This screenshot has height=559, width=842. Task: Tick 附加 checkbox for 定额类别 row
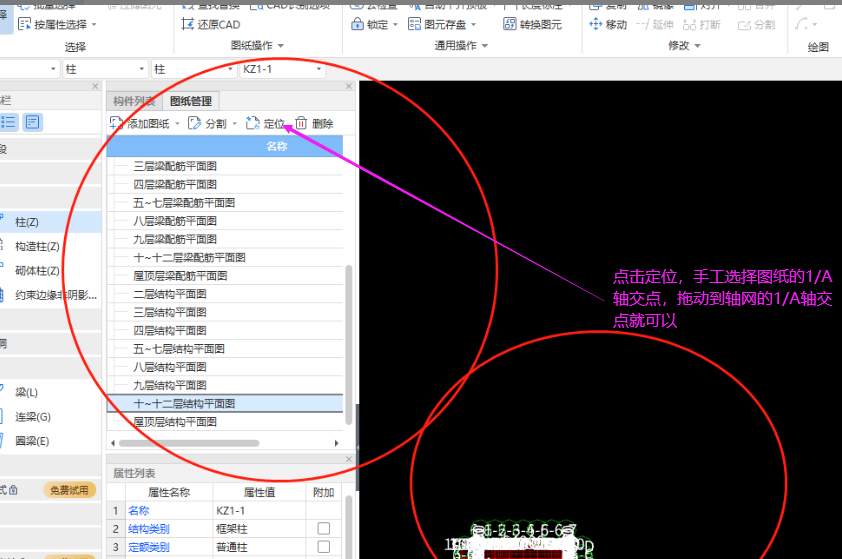[324, 547]
